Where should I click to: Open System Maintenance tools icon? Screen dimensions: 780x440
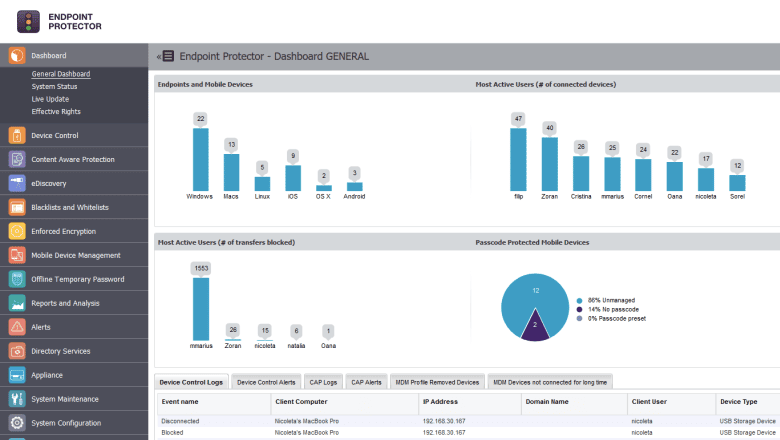tap(17, 399)
